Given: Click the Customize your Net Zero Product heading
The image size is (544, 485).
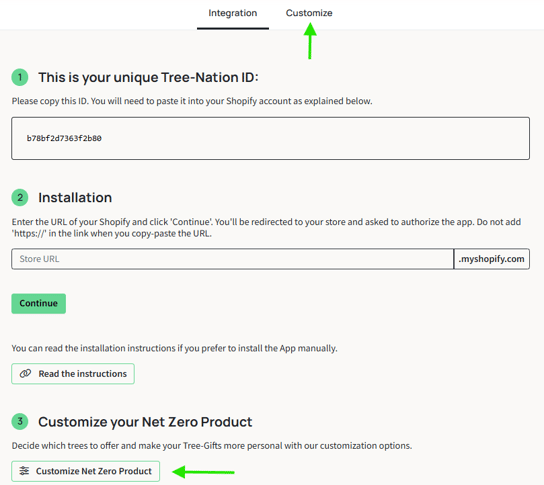Looking at the screenshot, I should [145, 422].
